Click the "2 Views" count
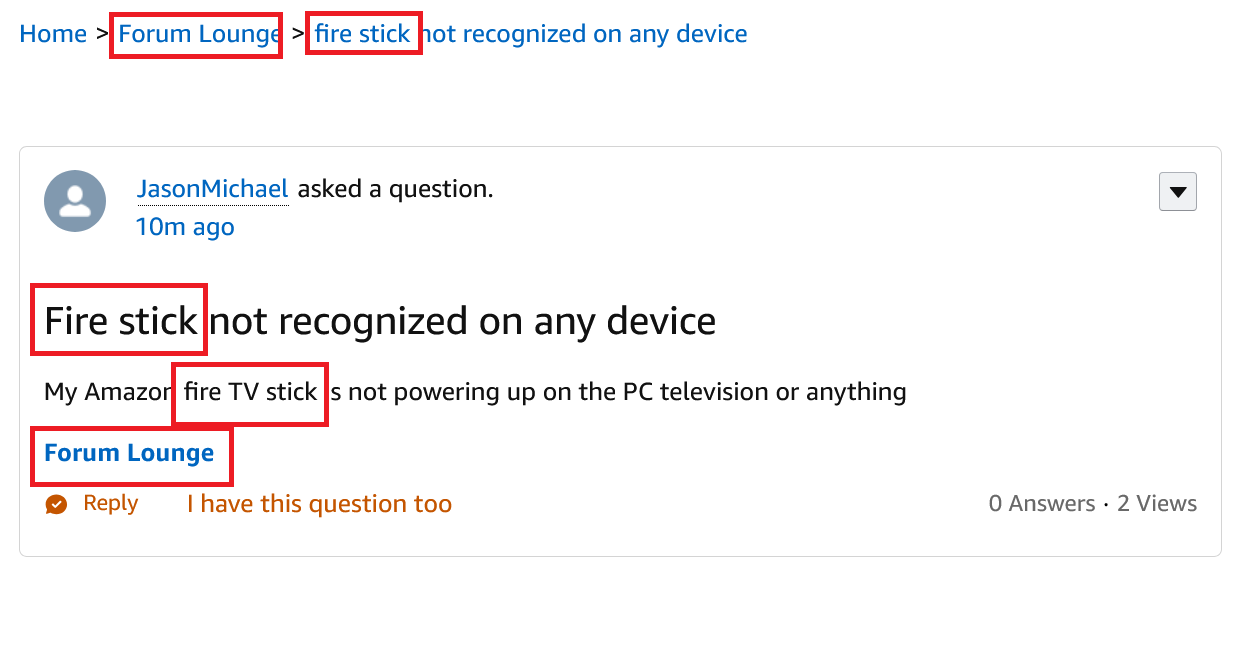 [x=1157, y=504]
